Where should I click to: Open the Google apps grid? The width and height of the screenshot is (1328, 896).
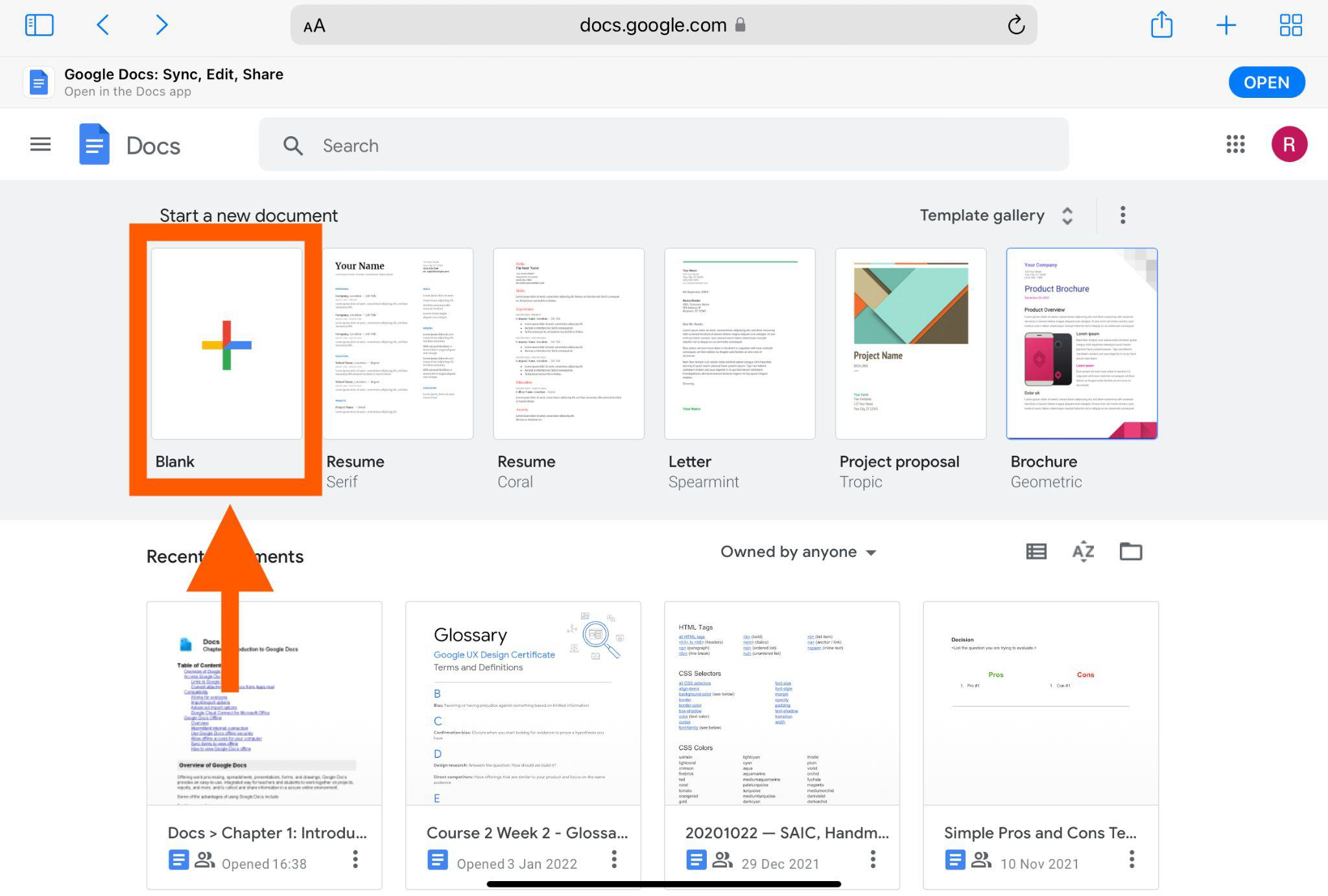click(1235, 144)
